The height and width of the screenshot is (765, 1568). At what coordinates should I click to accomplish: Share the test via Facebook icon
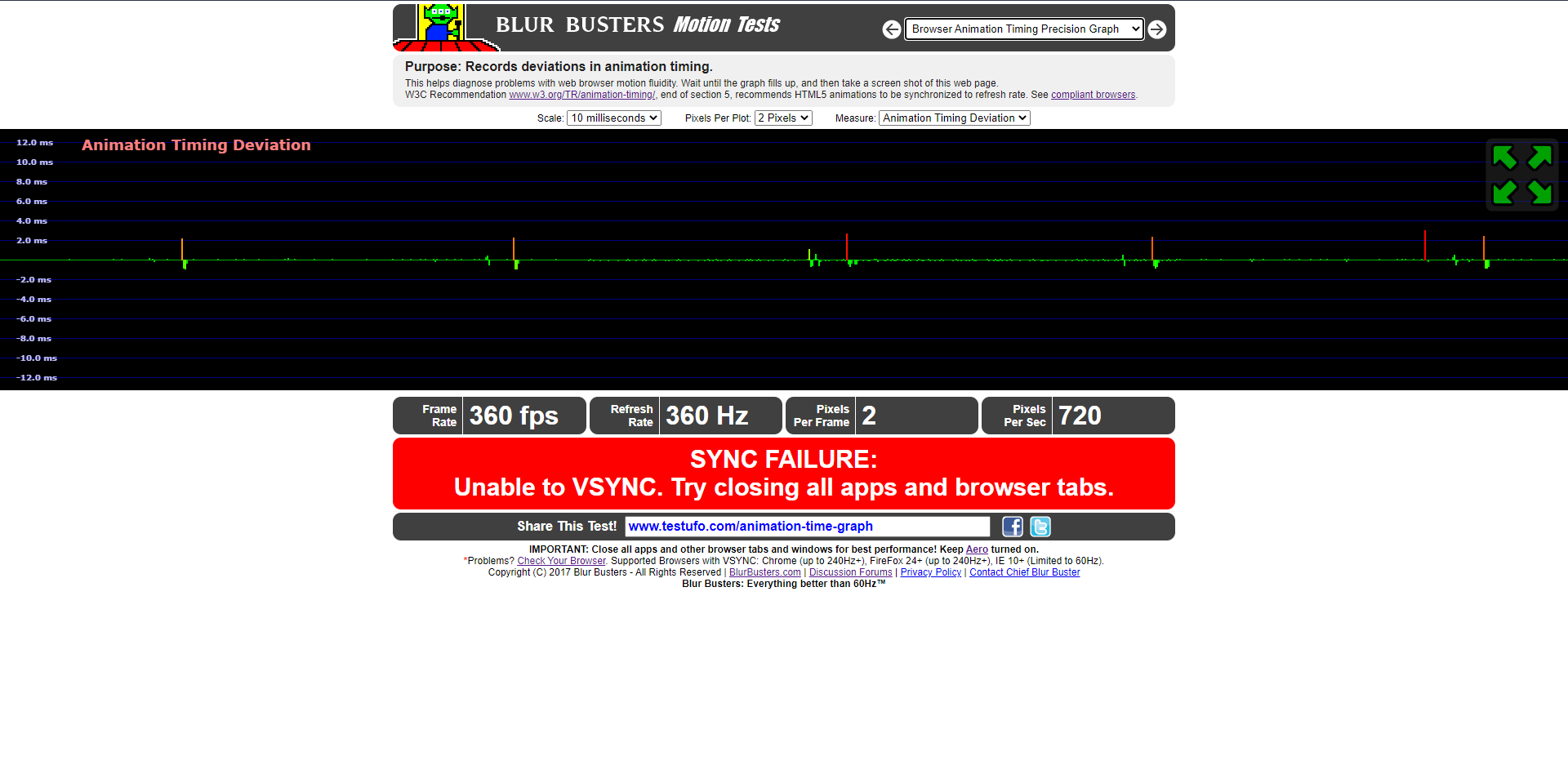(x=1012, y=527)
